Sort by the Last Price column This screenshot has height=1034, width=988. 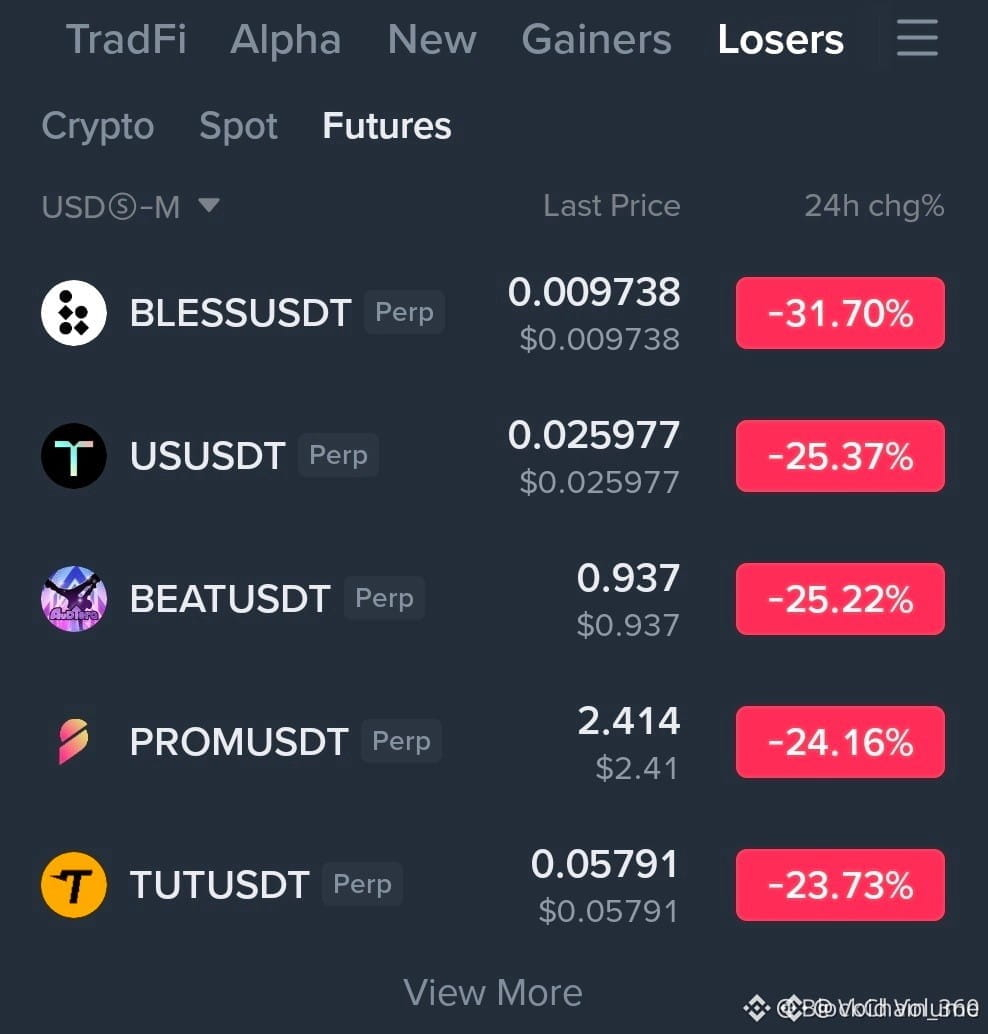point(611,206)
